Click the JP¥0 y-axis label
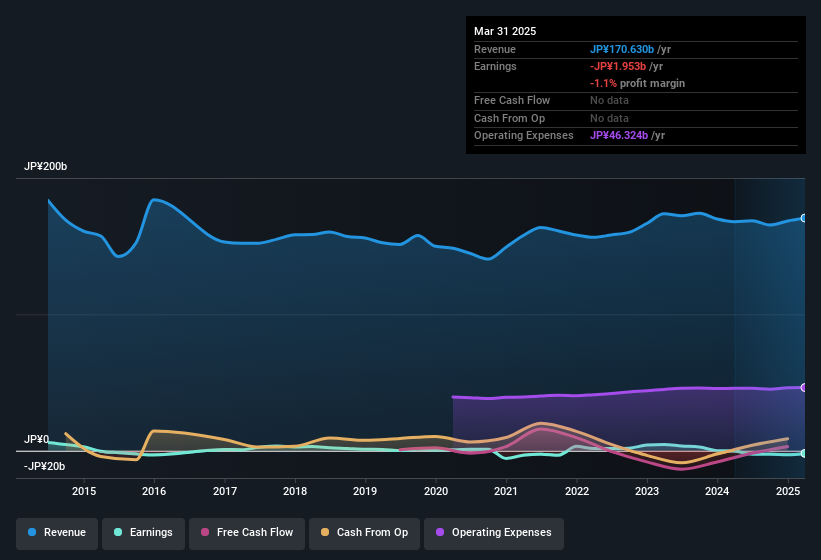Viewport: 821px width, 560px height. [x=37, y=439]
